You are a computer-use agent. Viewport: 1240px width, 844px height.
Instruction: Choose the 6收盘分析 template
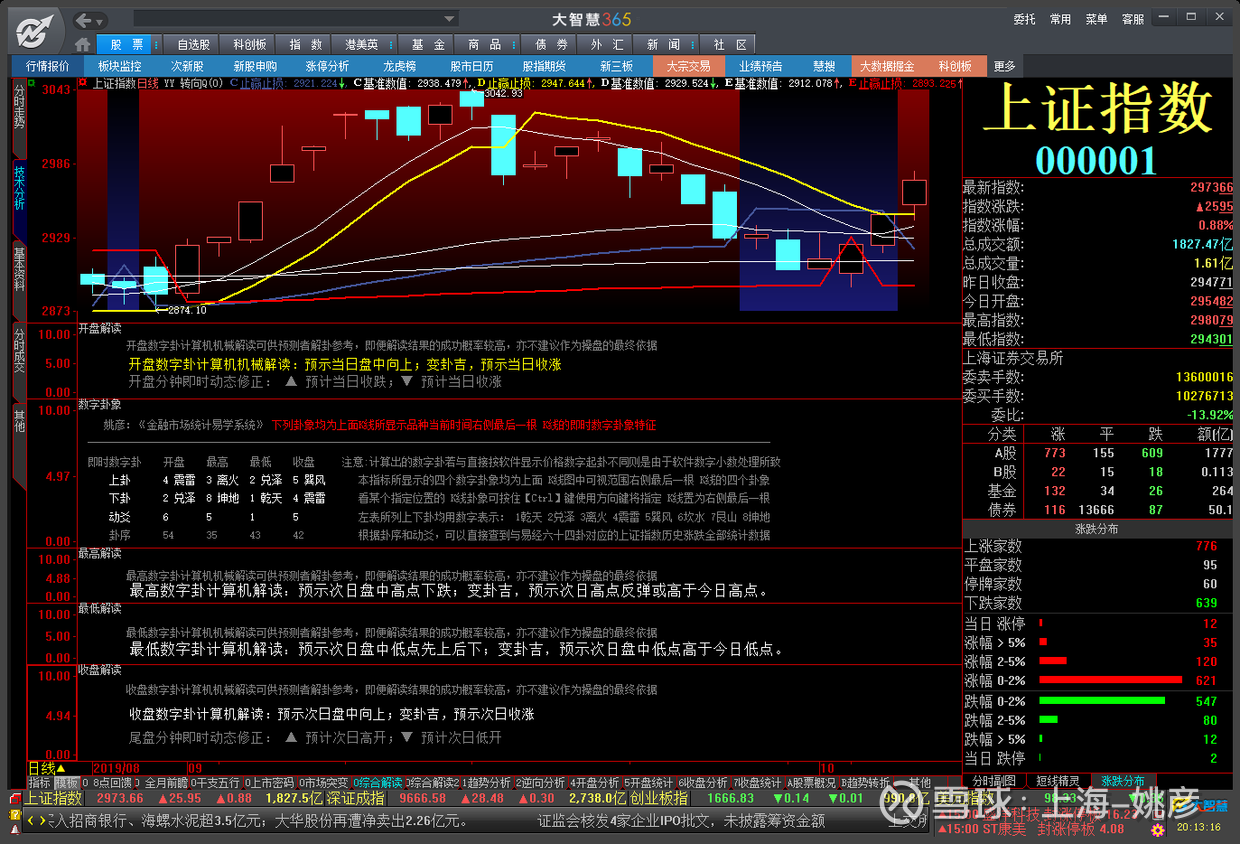coord(701,783)
